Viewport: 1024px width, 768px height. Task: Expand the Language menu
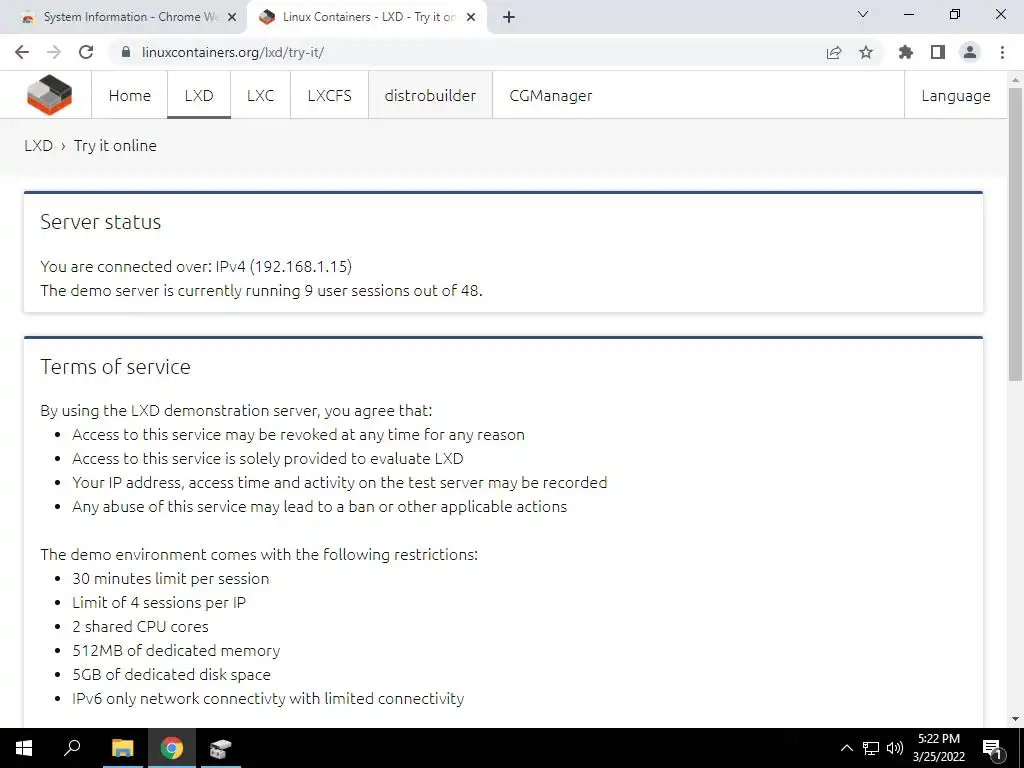[956, 95]
